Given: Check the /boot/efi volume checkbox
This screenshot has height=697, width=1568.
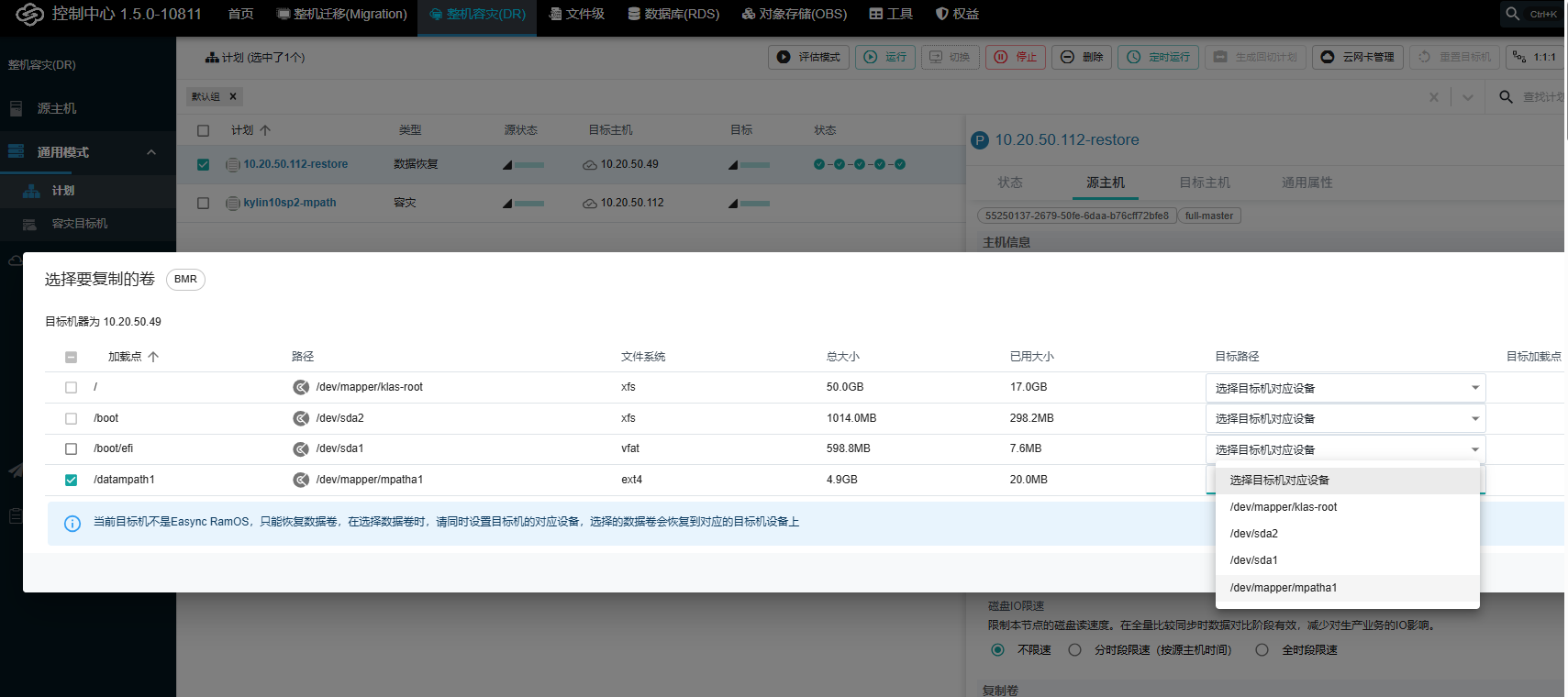Looking at the screenshot, I should (71, 449).
